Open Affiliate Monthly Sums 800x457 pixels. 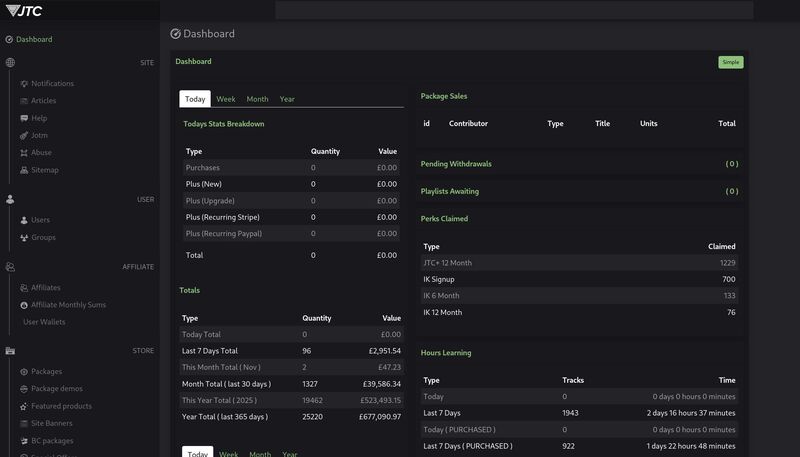coord(69,305)
